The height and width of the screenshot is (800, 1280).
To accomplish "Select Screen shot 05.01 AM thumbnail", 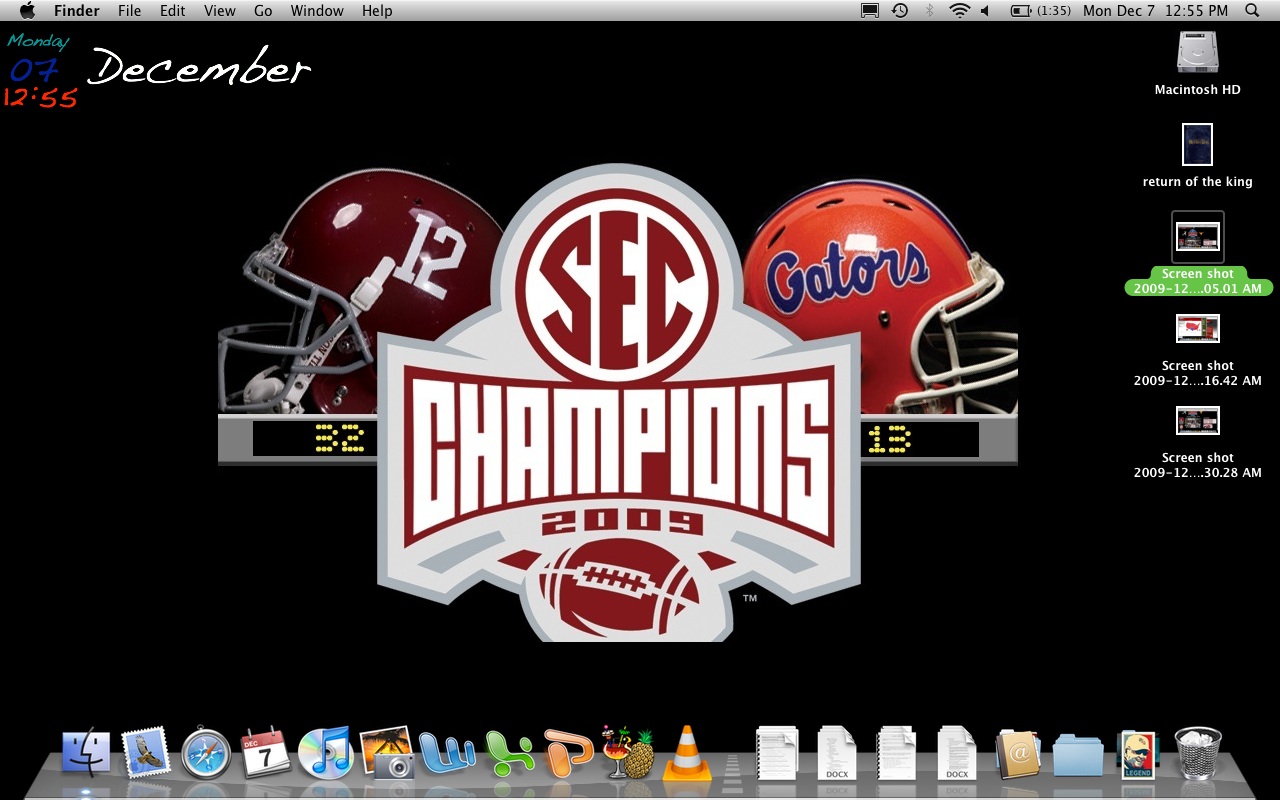I will pyautogui.click(x=1197, y=237).
